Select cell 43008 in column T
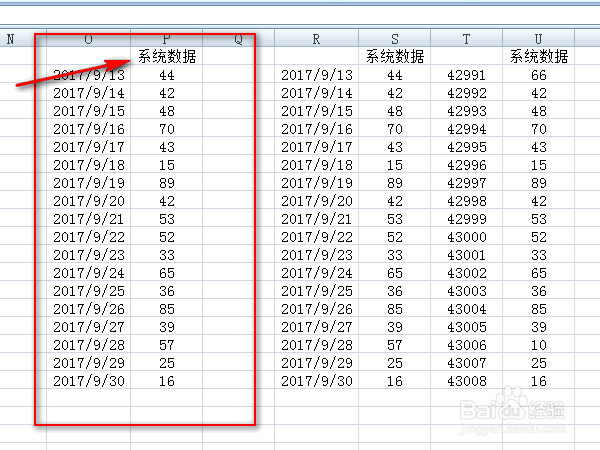The width and height of the screenshot is (600, 450). click(466, 381)
